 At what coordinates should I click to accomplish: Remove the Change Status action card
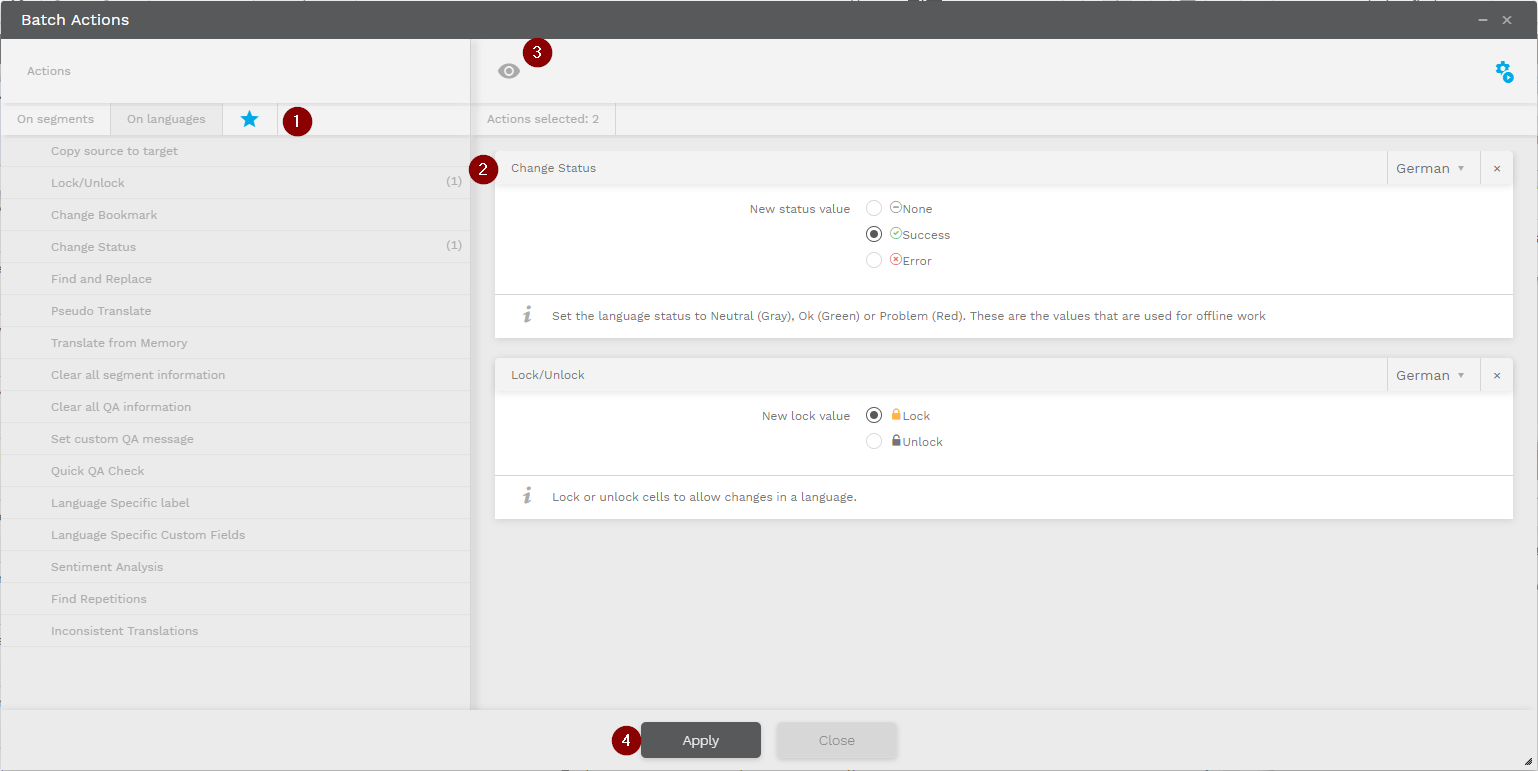1496,169
